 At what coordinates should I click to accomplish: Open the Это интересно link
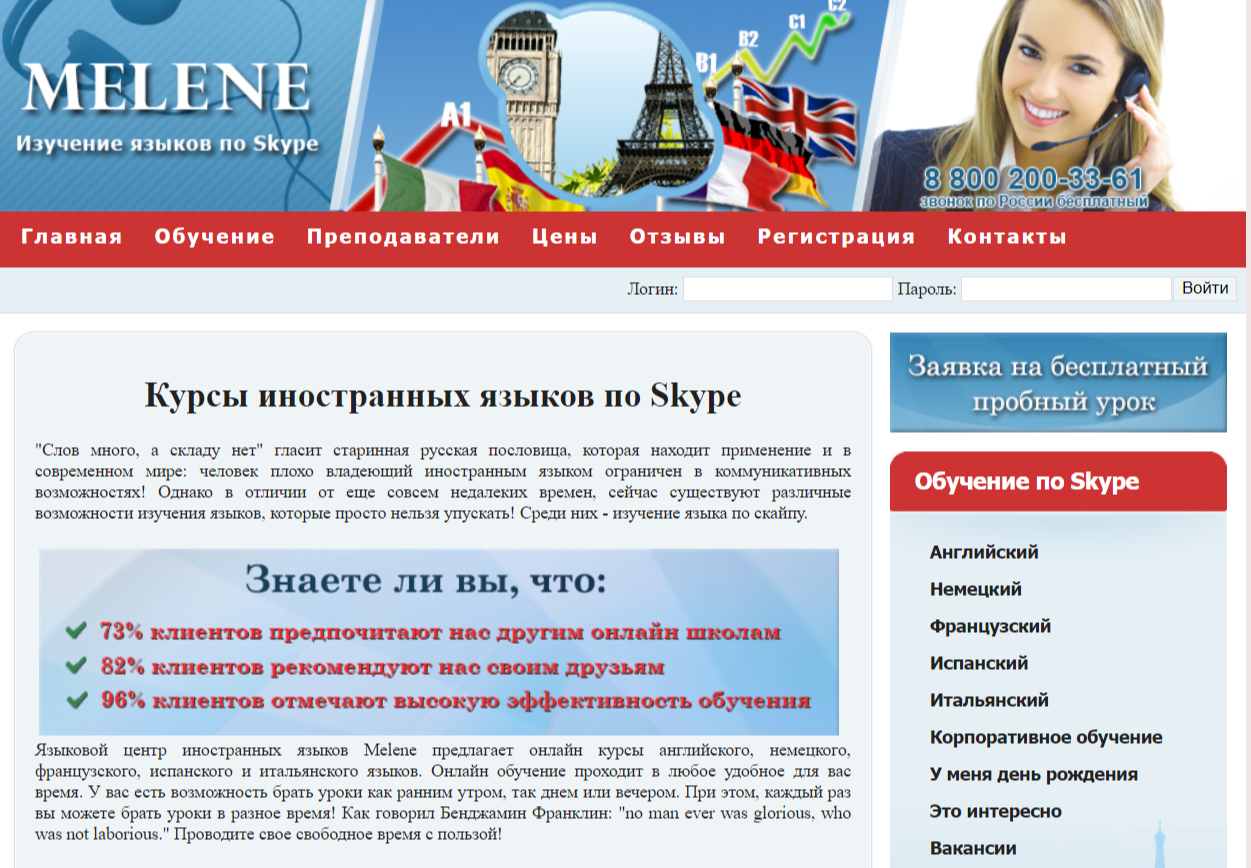tap(995, 811)
